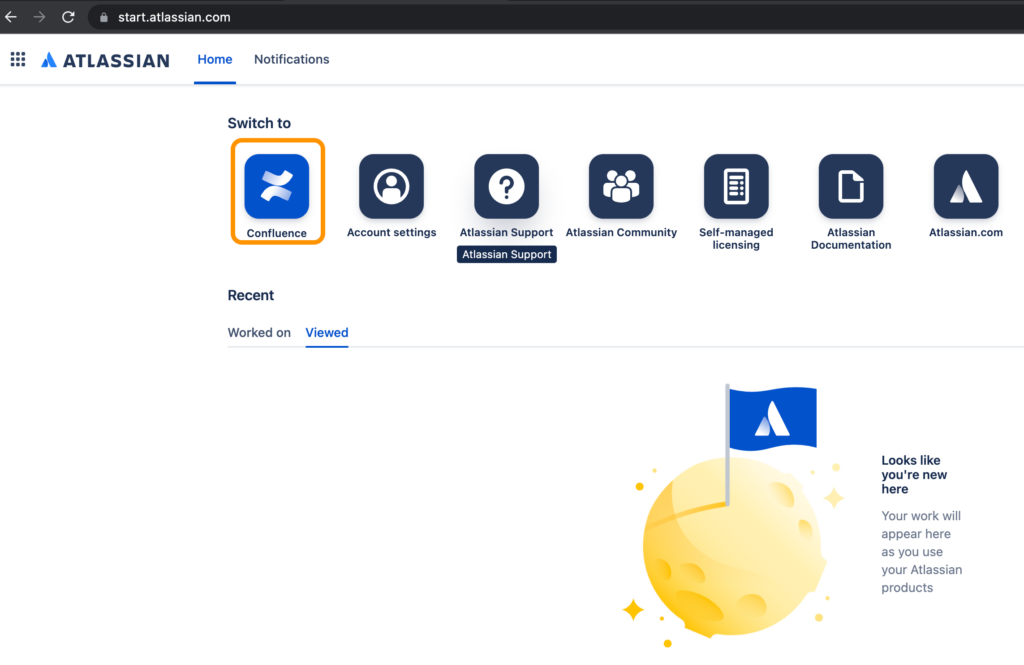Reload the page with refresh icon
This screenshot has width=1024, height=665.
pos(68,17)
